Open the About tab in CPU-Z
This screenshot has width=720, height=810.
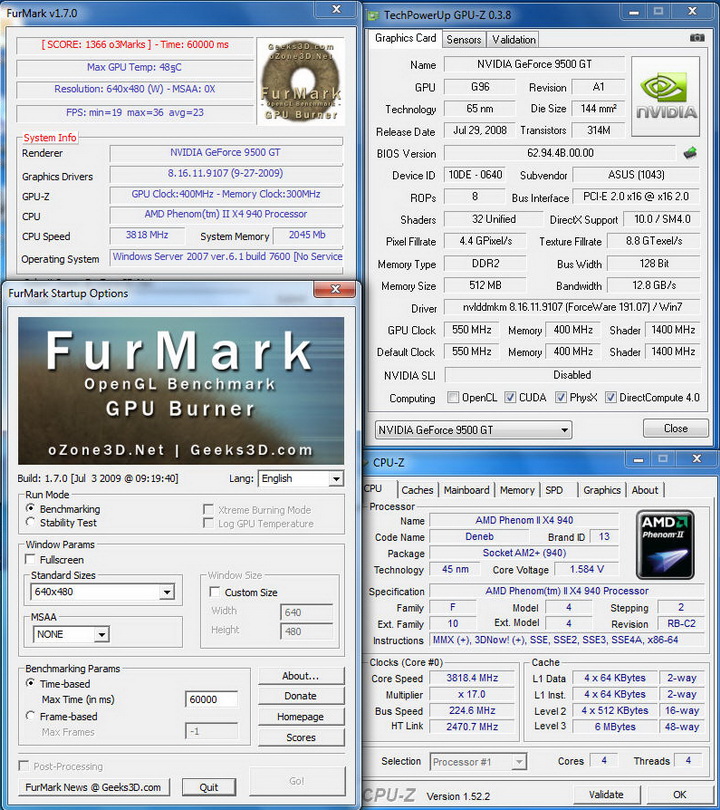pos(645,490)
